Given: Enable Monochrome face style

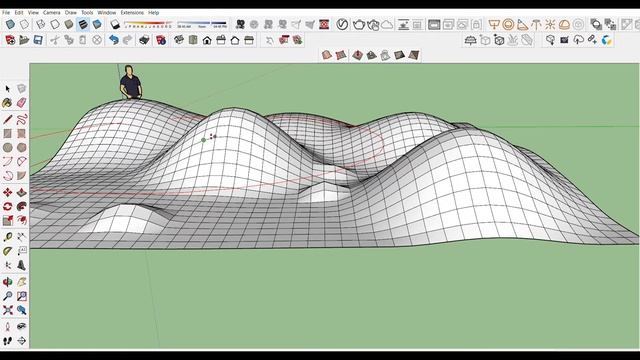Looking at the screenshot, I should [97, 24].
